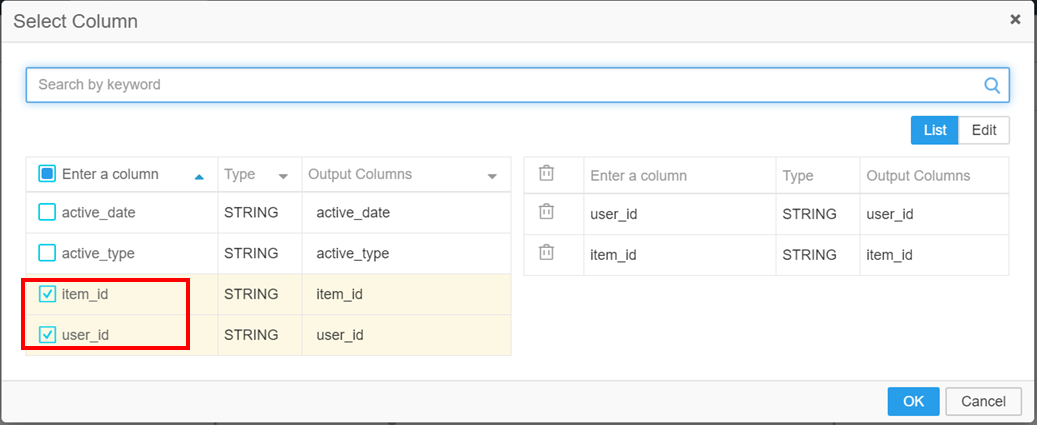Enable the active_type column checkbox

pyautogui.click(x=47, y=253)
